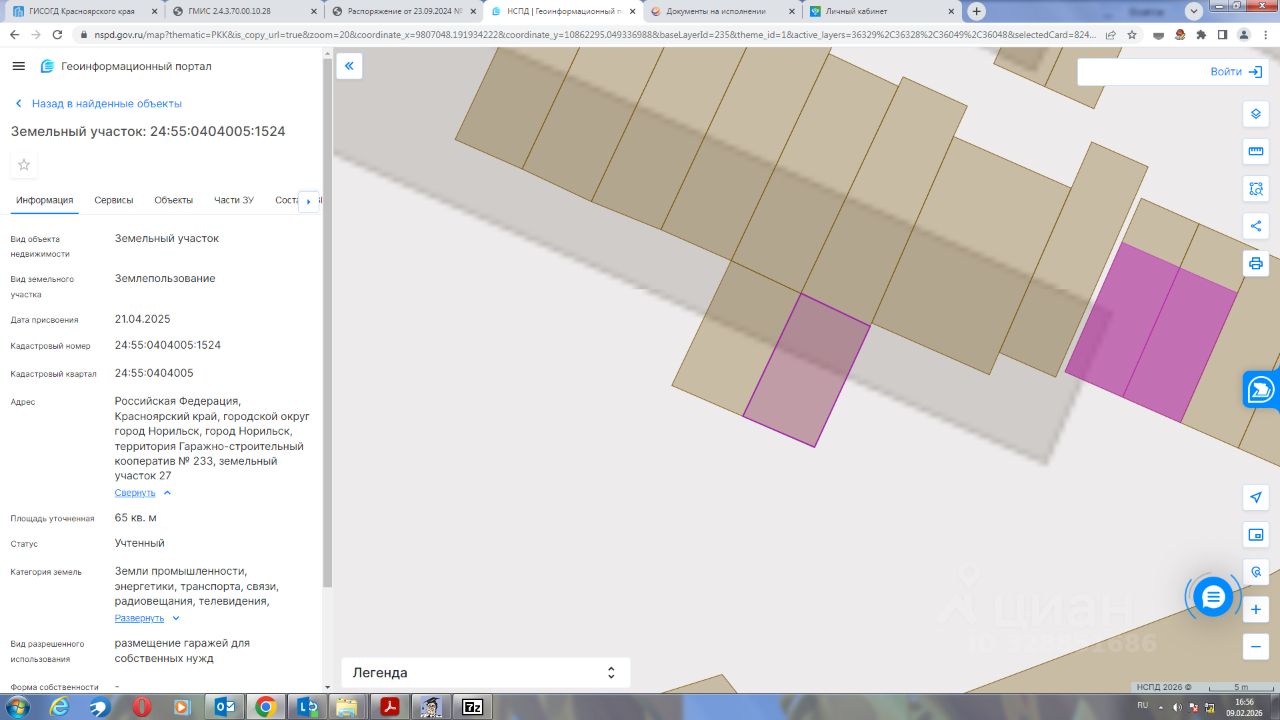Viewport: 1280px width, 720px height.
Task: Click the cadastral quarter 24:55:0404005 value
Action: 154,373
